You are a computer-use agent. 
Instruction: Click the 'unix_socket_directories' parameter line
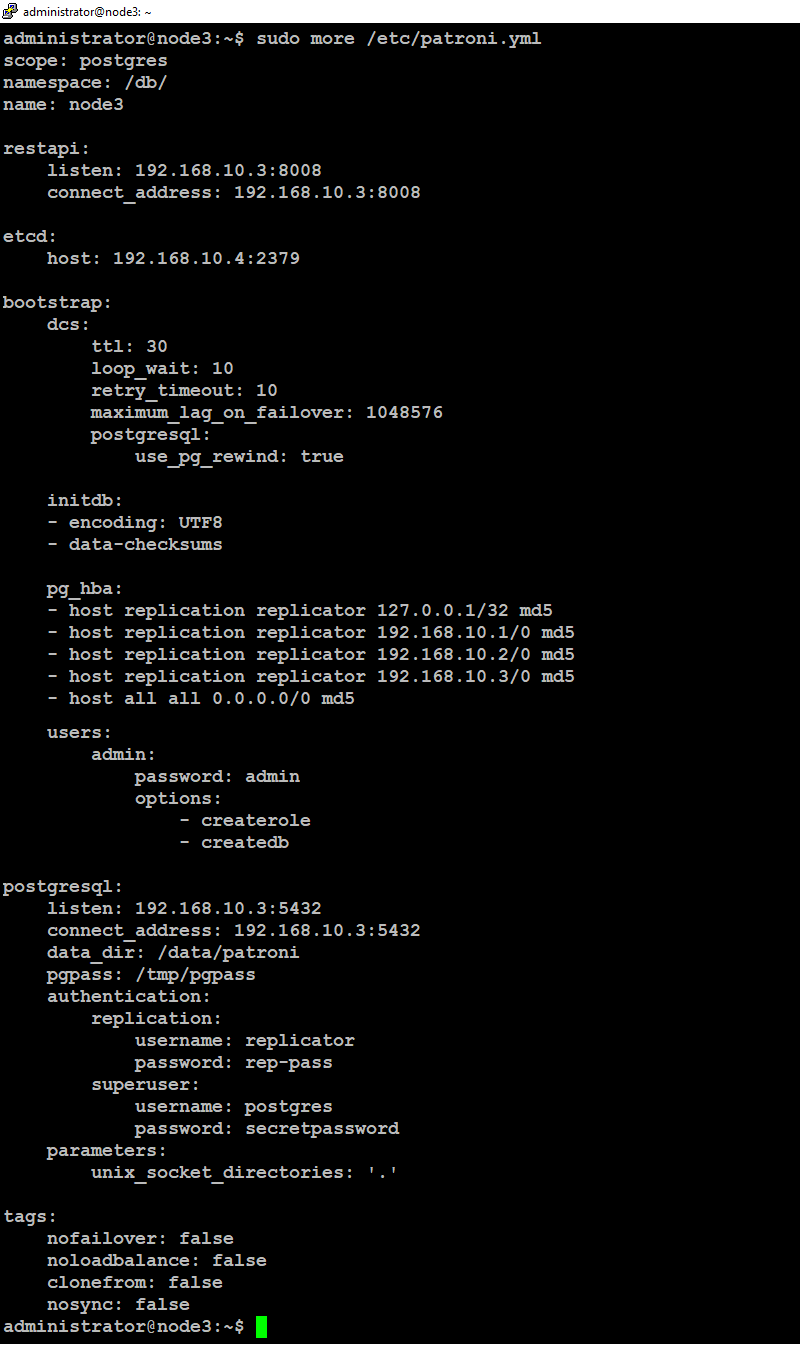[x=245, y=1172]
